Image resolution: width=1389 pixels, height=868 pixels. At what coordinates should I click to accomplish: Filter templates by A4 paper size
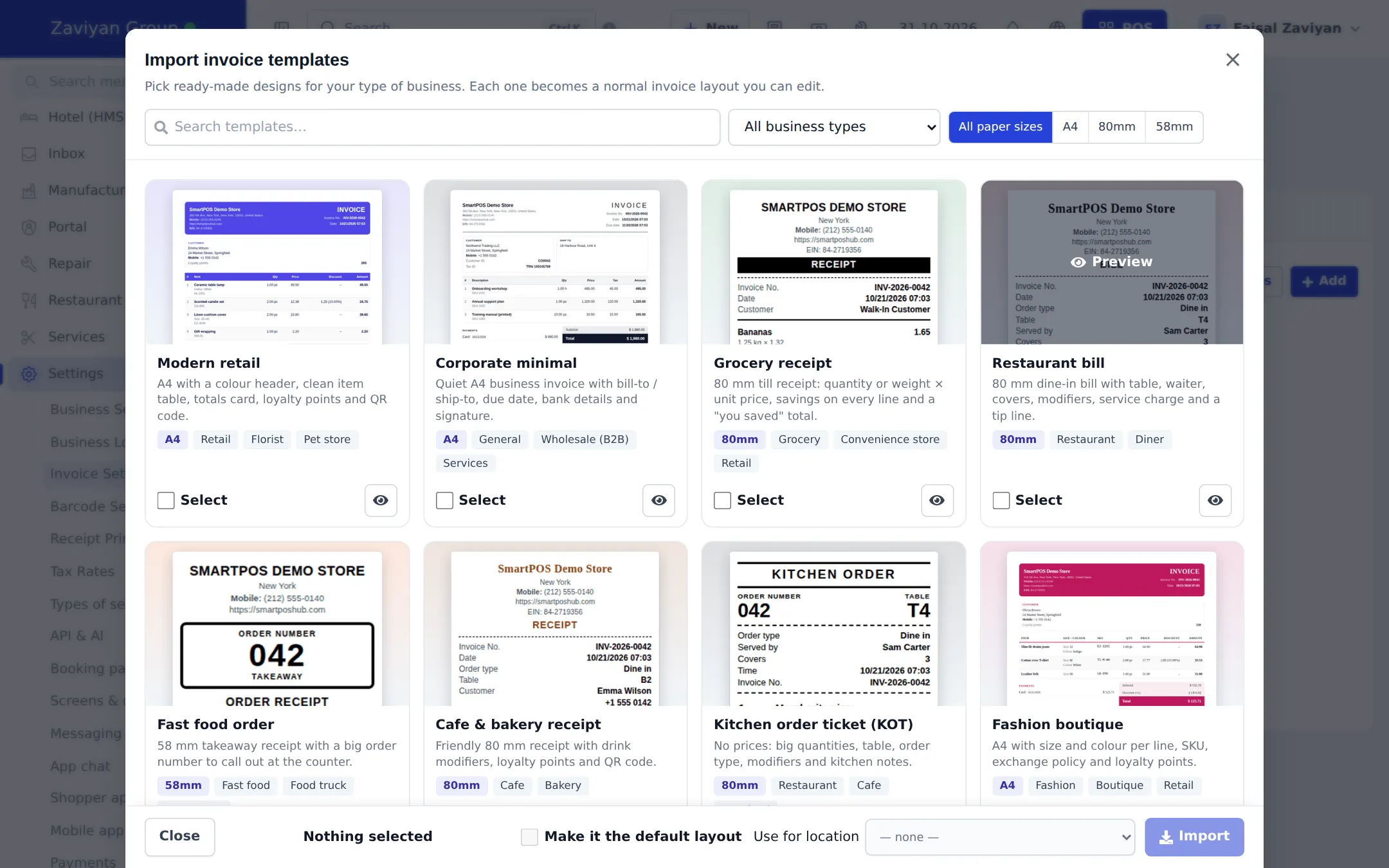1070,127
